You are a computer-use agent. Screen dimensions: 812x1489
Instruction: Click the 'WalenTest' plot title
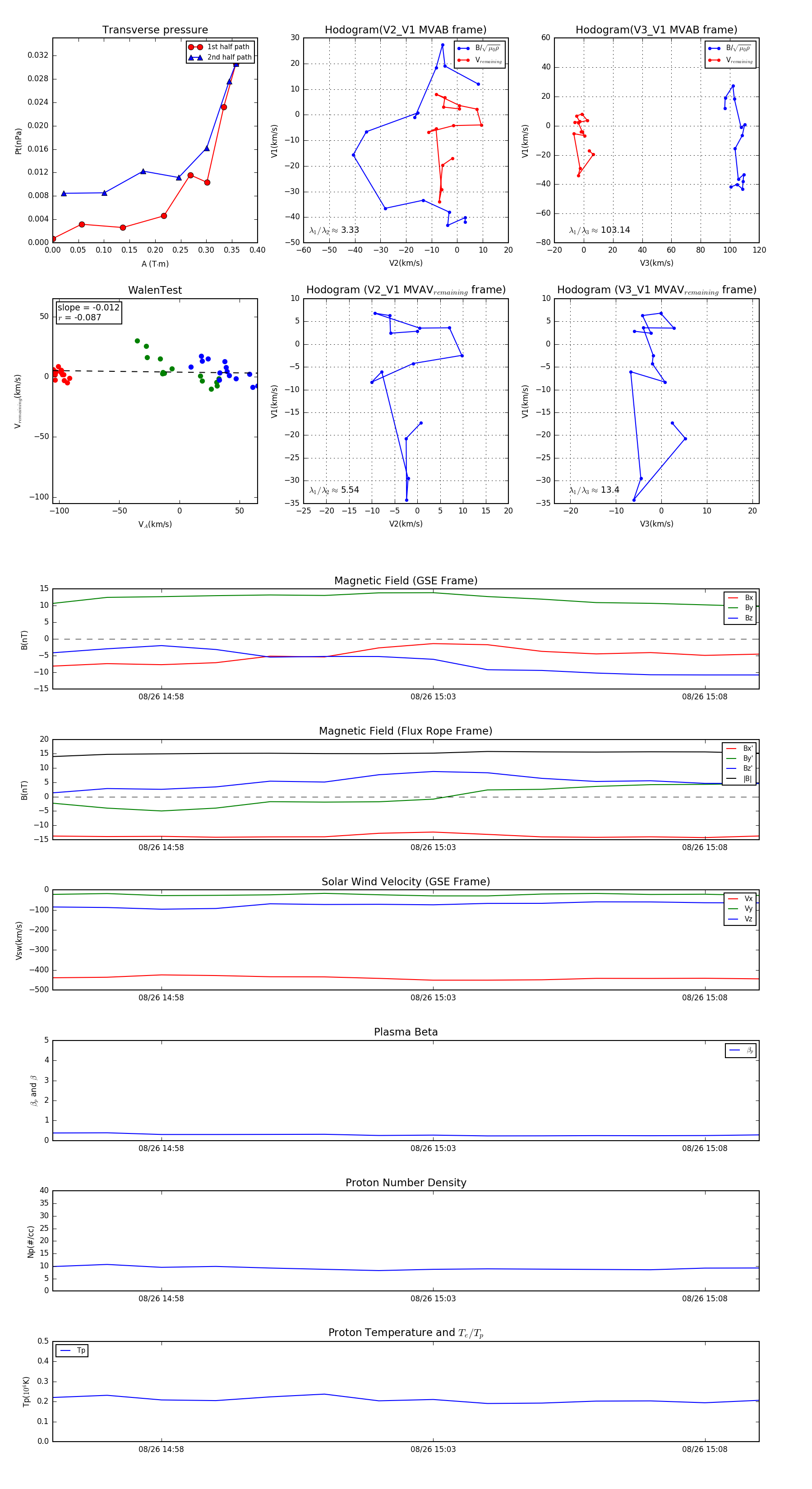point(155,290)
